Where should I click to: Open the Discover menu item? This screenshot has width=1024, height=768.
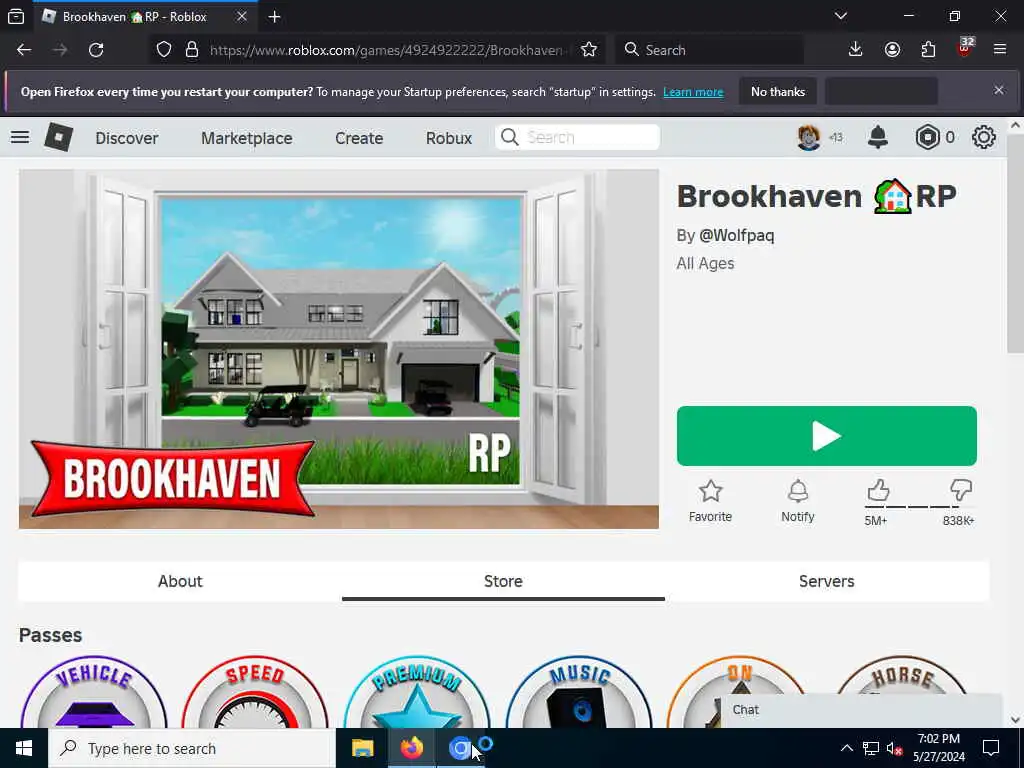127,138
